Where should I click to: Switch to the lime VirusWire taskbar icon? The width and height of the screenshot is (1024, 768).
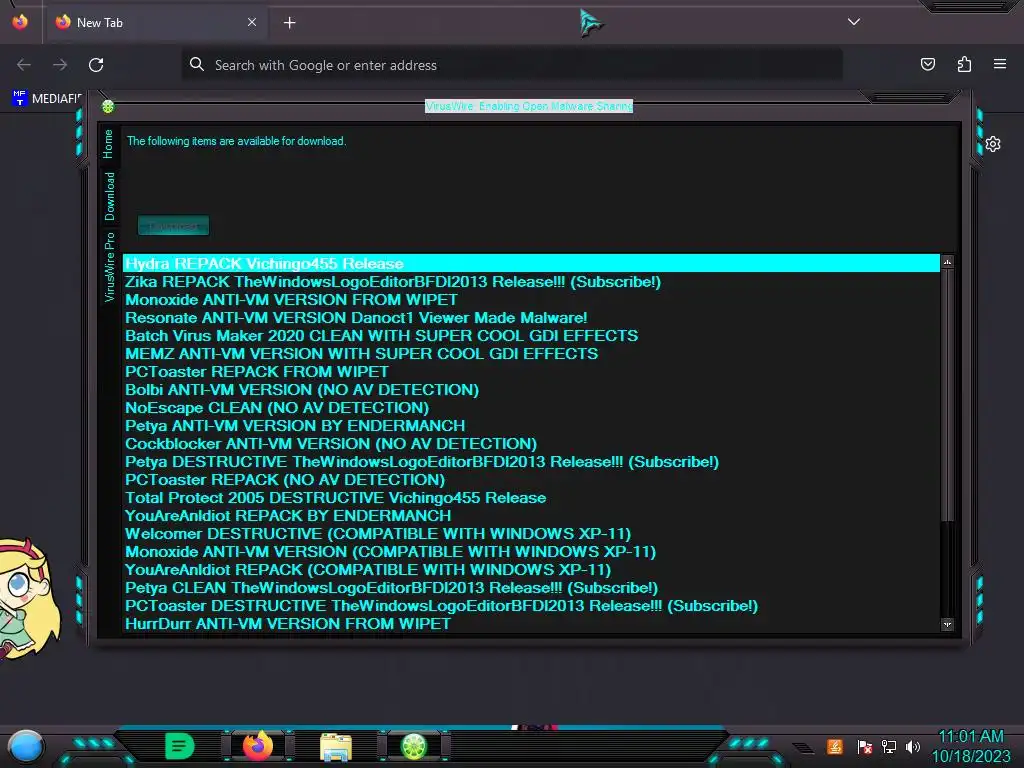[413, 746]
